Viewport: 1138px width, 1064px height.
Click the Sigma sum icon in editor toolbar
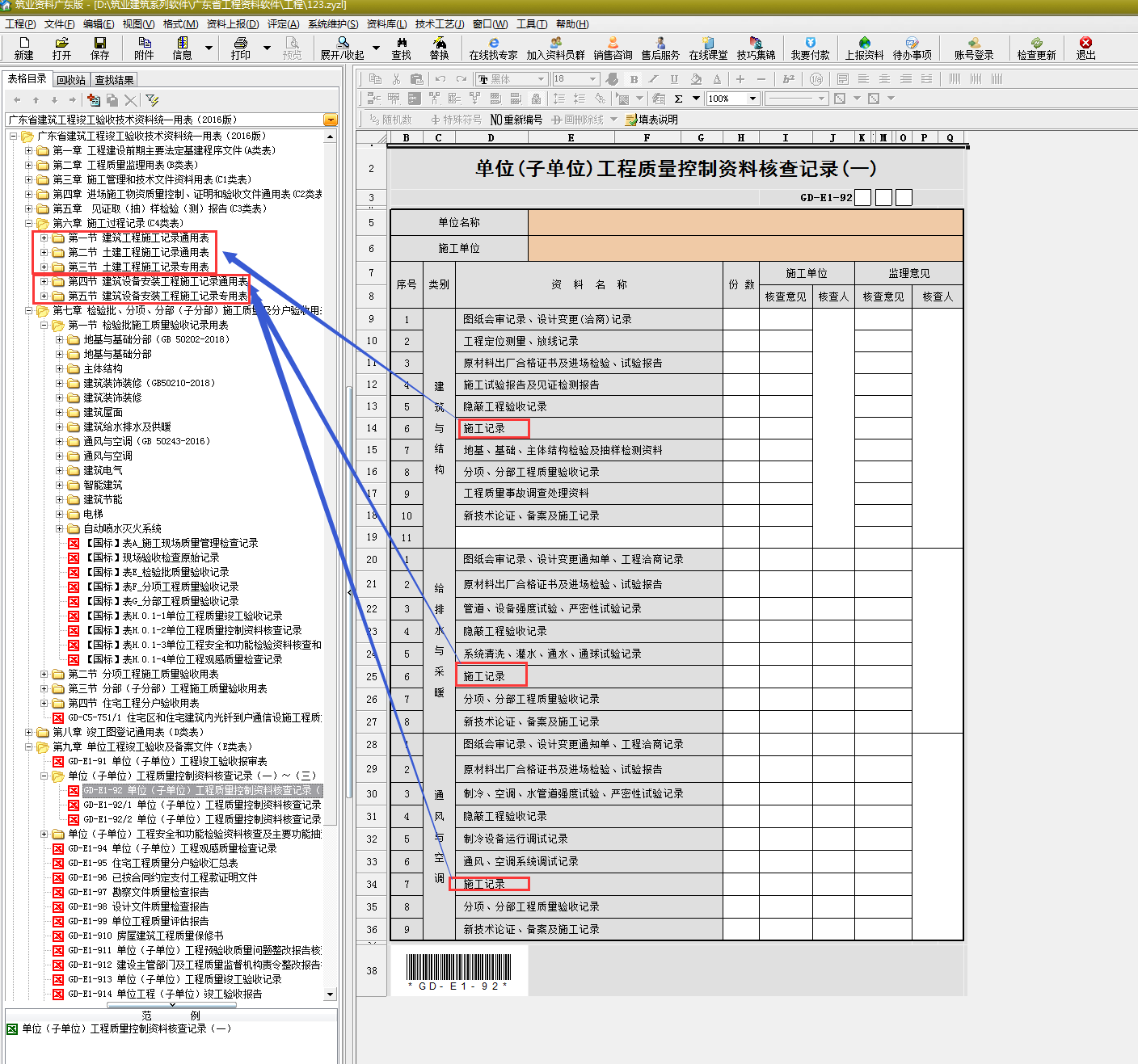(x=678, y=99)
